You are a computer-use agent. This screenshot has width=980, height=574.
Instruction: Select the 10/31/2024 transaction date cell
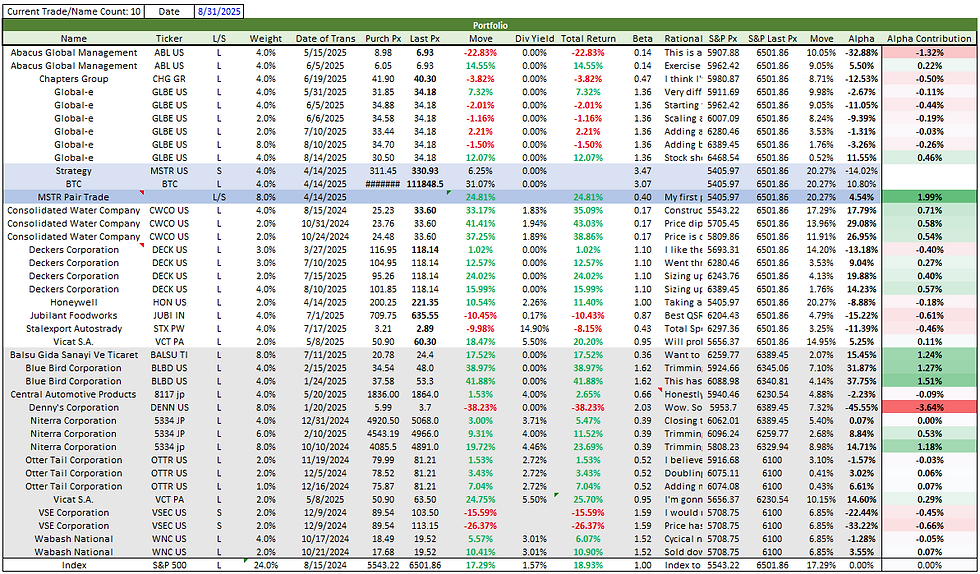coord(325,223)
